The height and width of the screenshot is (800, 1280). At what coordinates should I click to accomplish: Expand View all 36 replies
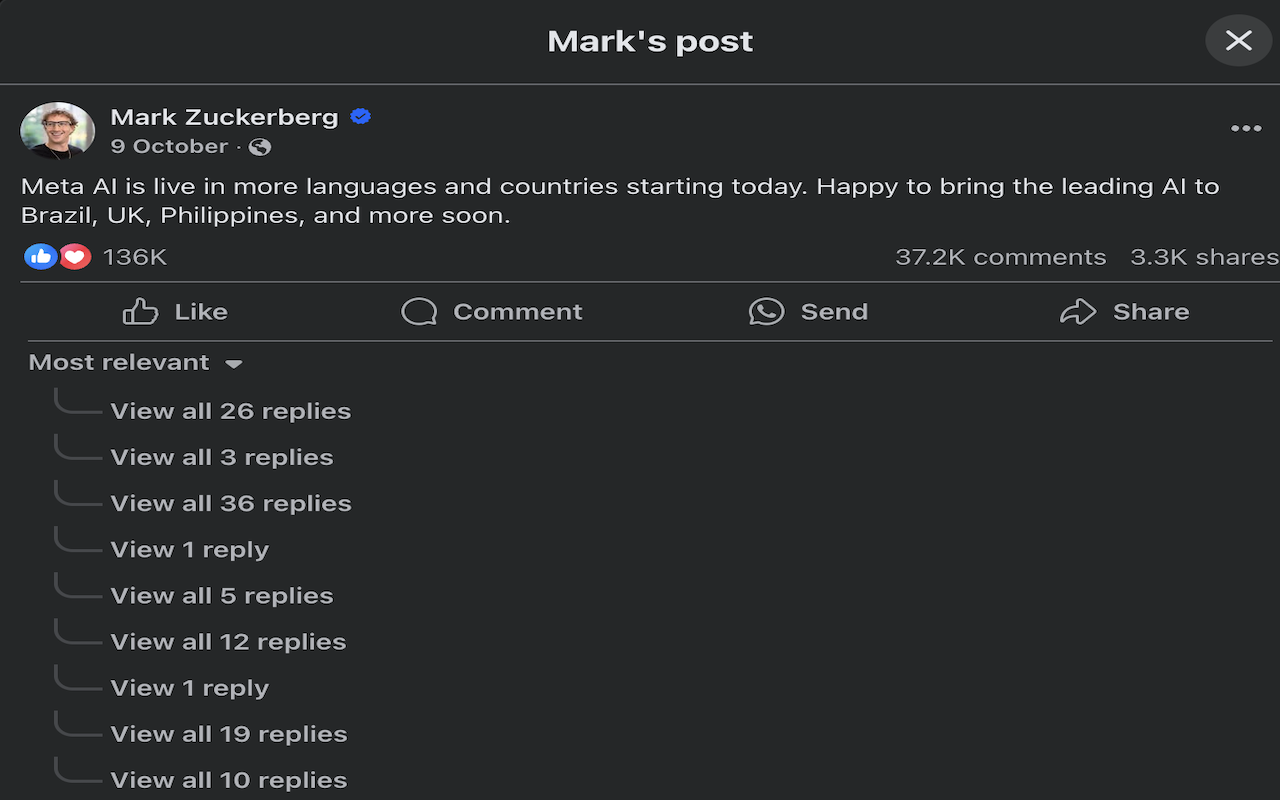click(x=230, y=503)
